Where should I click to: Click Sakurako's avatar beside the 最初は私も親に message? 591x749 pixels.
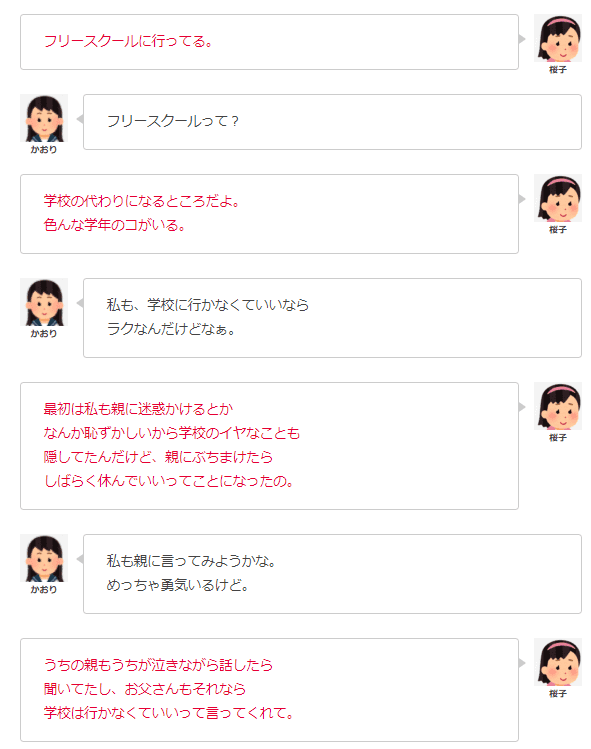558,406
